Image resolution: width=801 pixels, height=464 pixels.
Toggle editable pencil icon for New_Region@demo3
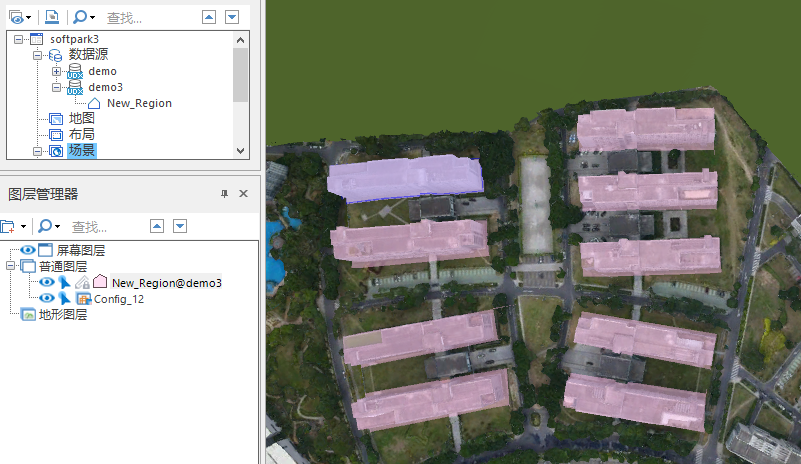pos(82,282)
